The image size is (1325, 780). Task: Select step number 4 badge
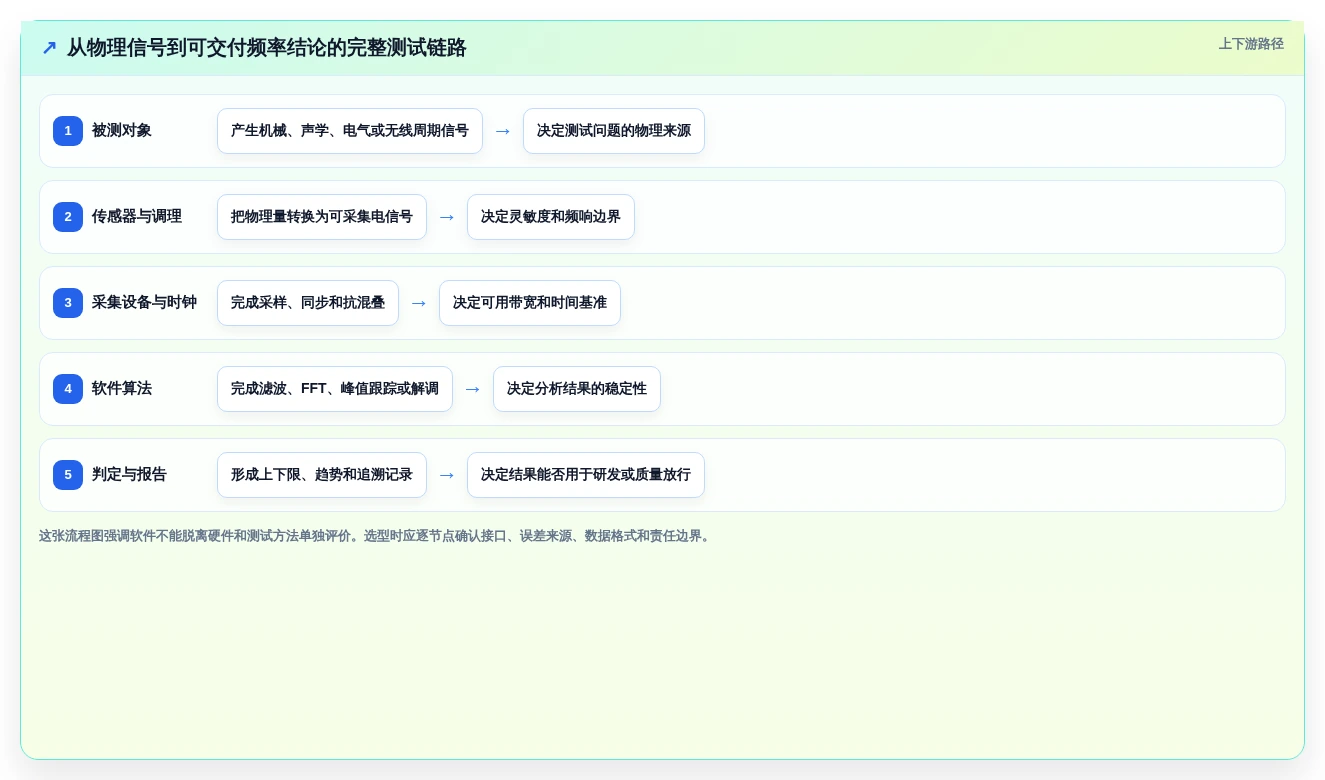click(x=68, y=389)
